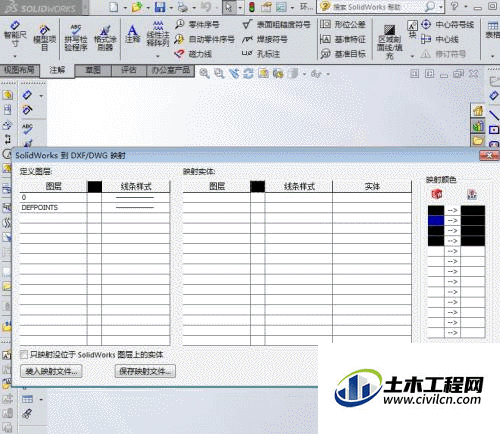The image size is (500, 434).
Task: Click the Print icon in top toolbar
Action: pos(183,7)
